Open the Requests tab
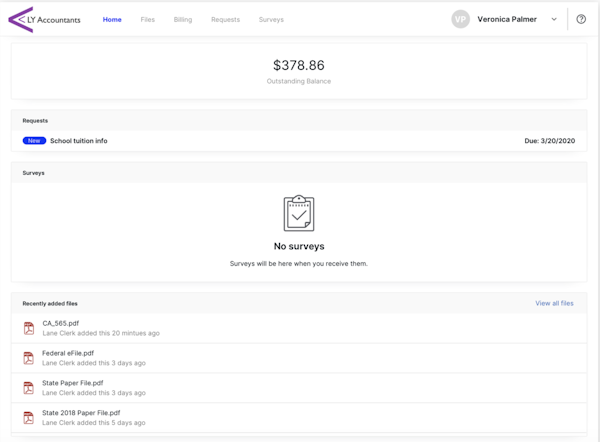Image resolution: width=600 pixels, height=442 pixels. point(225,19)
